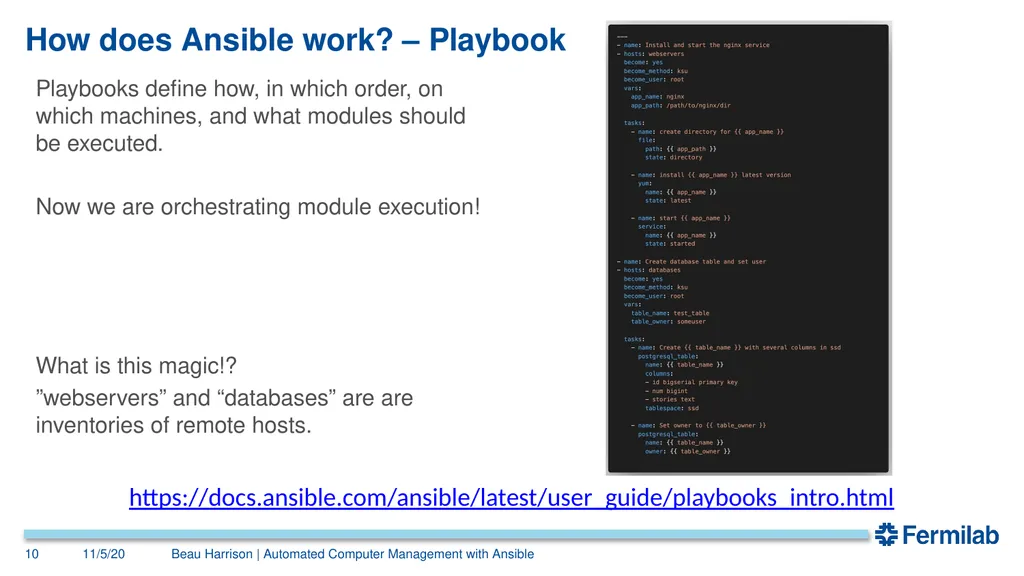
Task: Click the paragraph starting "Playbooks define how"
Action: pyautogui.click(x=251, y=116)
